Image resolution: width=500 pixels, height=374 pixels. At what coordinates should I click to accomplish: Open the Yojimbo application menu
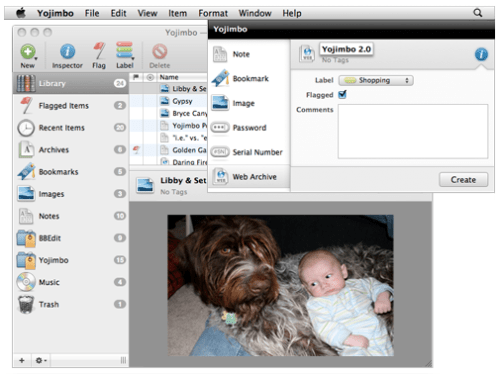55,13
